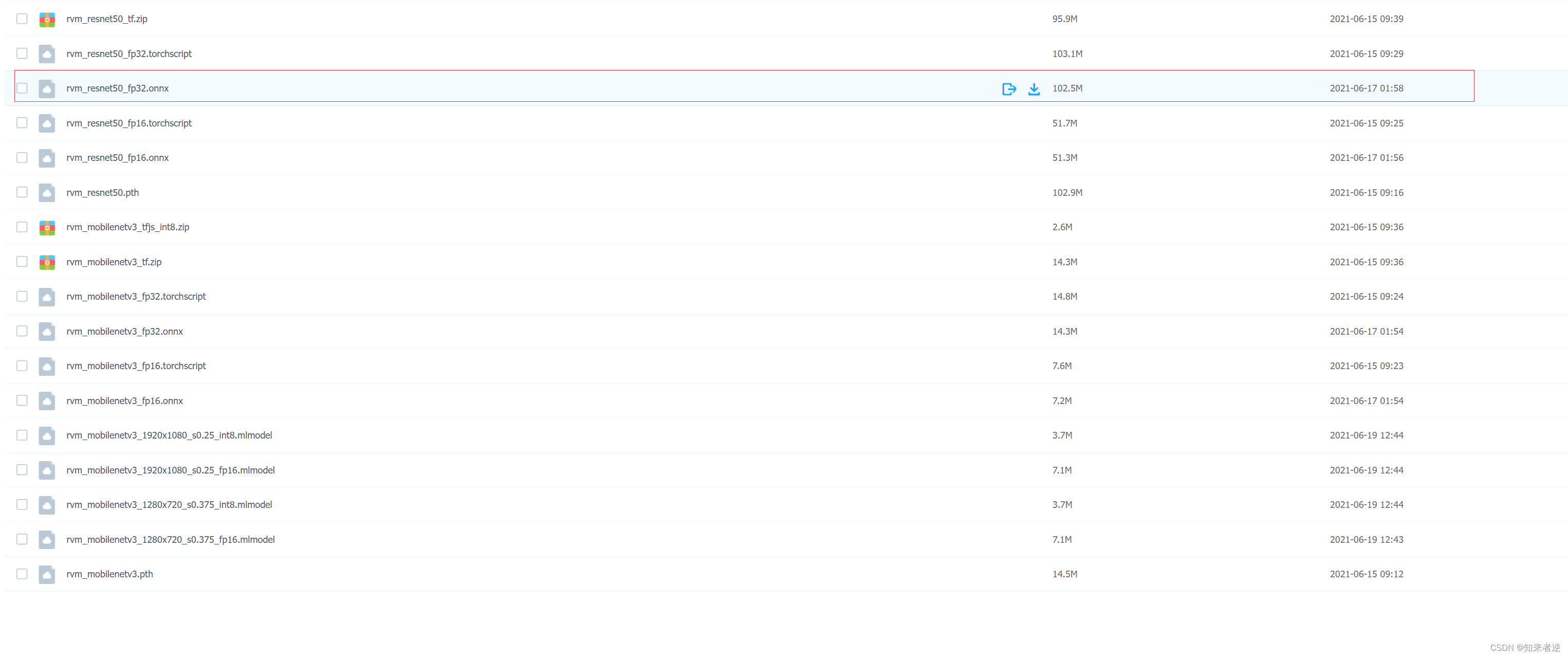Click rvm_mobilenetv3_1920x1080_s0.25_int8.mlmodel file name
Screen dimensions: 1568x657
pyautogui.click(x=169, y=435)
